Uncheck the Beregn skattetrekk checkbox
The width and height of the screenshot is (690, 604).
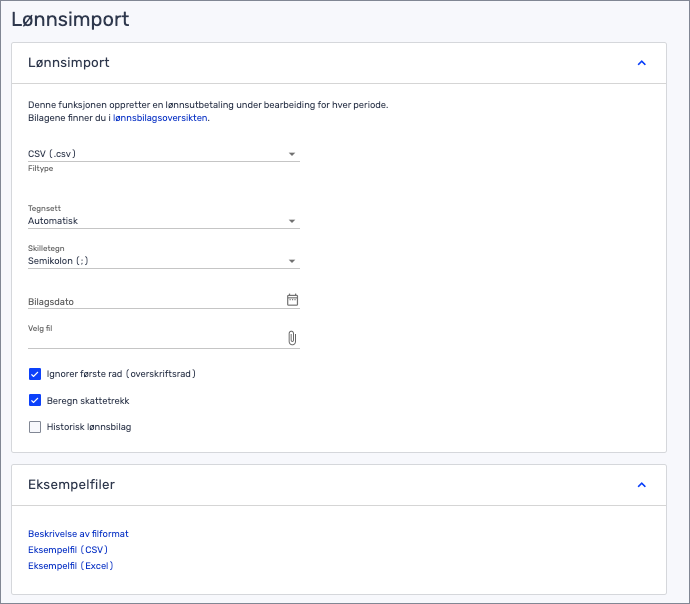pos(35,400)
